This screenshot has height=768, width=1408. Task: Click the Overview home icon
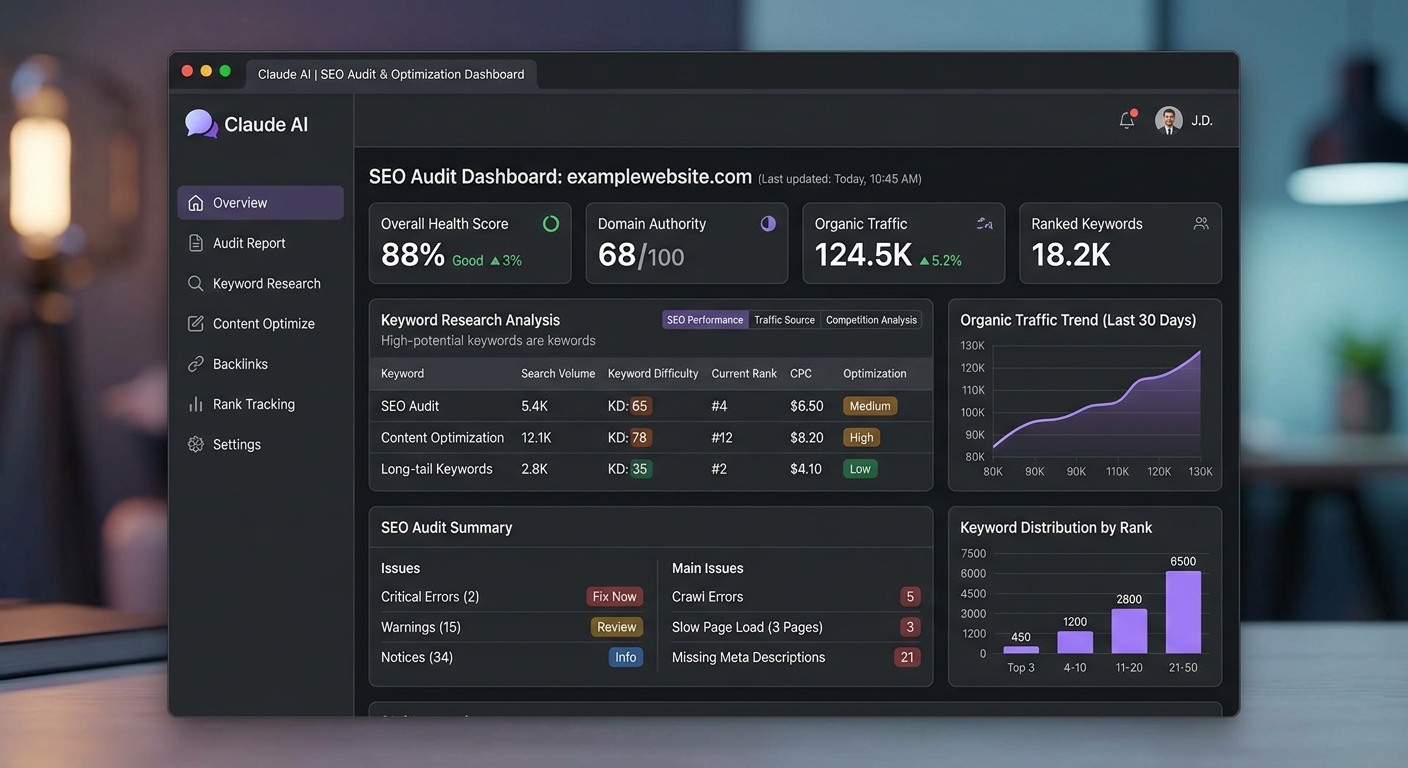click(196, 203)
